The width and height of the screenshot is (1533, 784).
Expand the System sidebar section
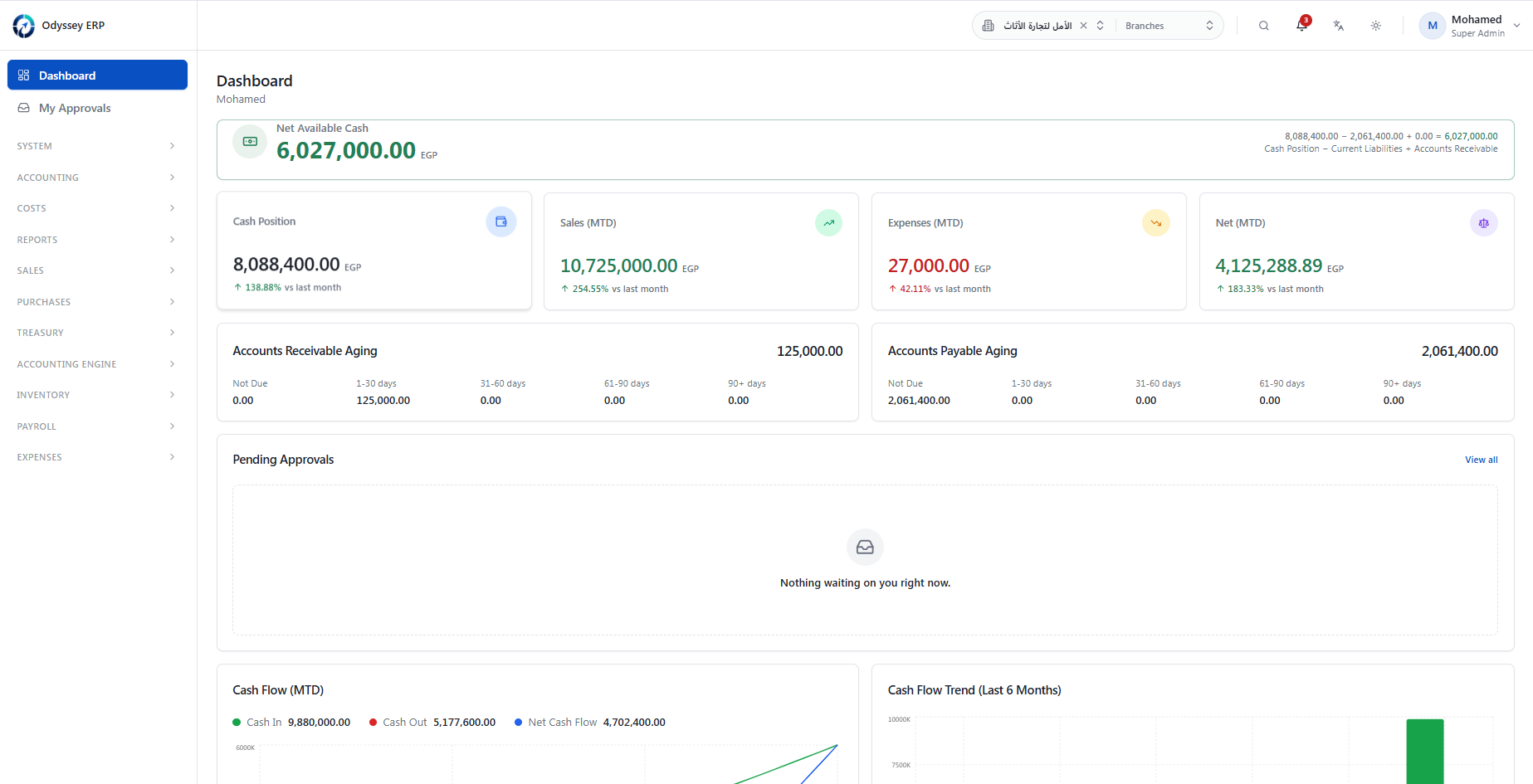click(97, 146)
